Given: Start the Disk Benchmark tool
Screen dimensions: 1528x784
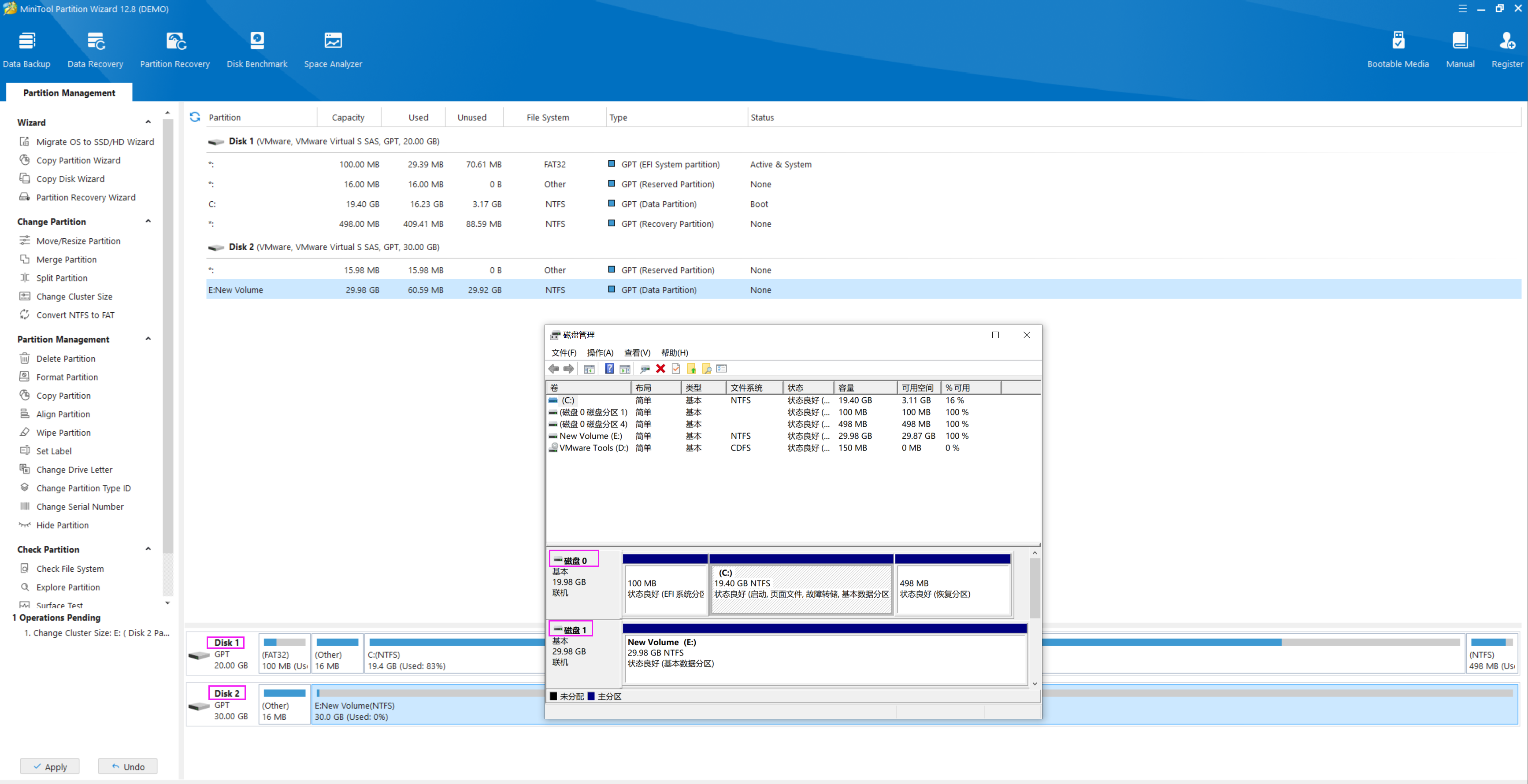Looking at the screenshot, I should click(x=257, y=50).
